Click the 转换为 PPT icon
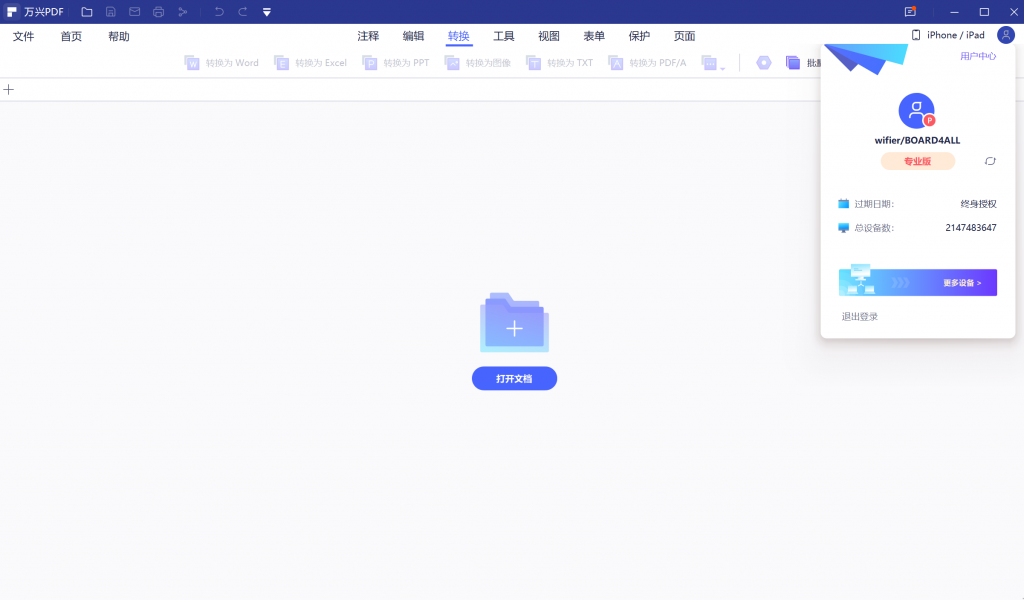 point(370,63)
